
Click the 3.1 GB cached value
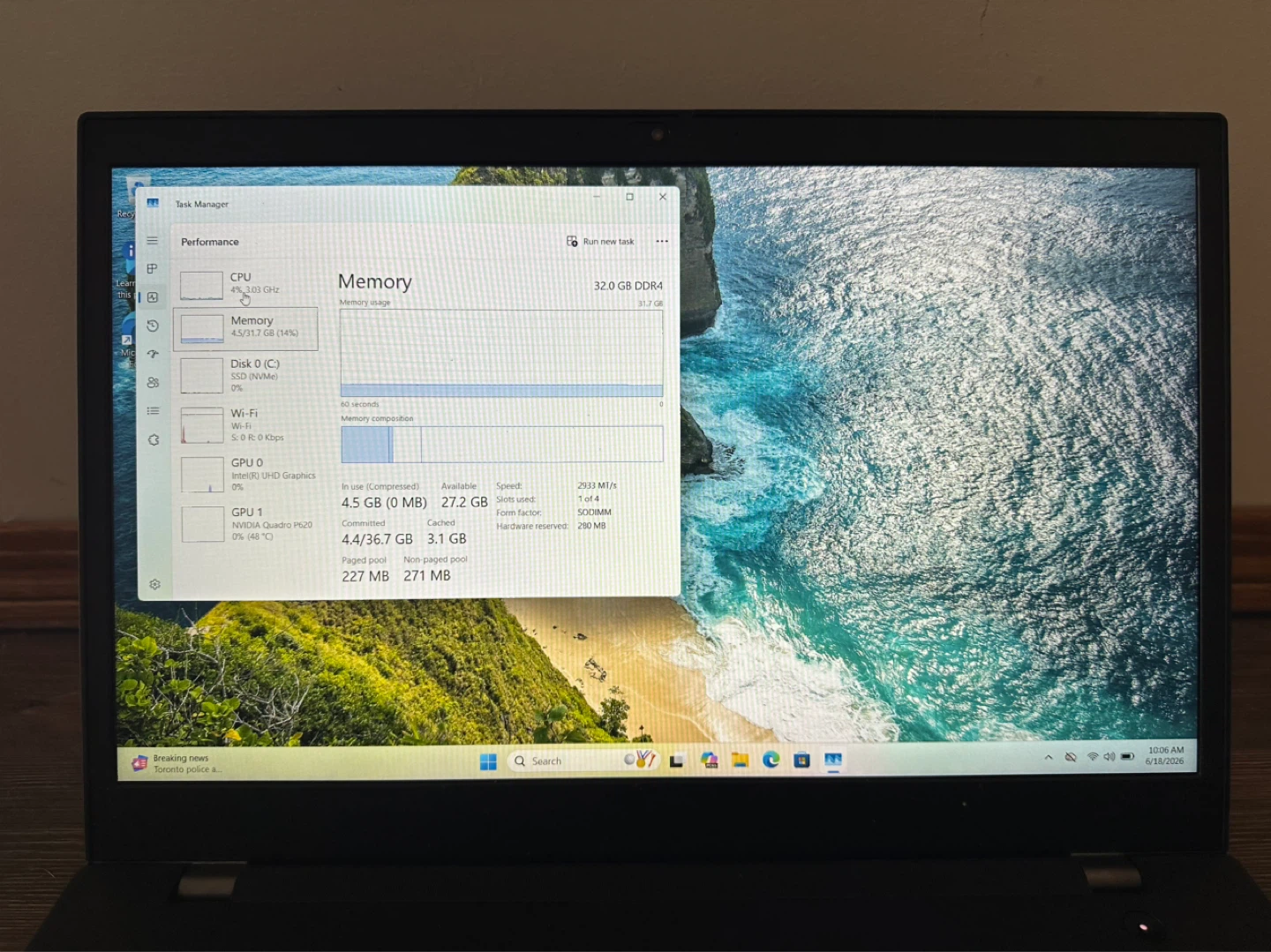coord(447,538)
